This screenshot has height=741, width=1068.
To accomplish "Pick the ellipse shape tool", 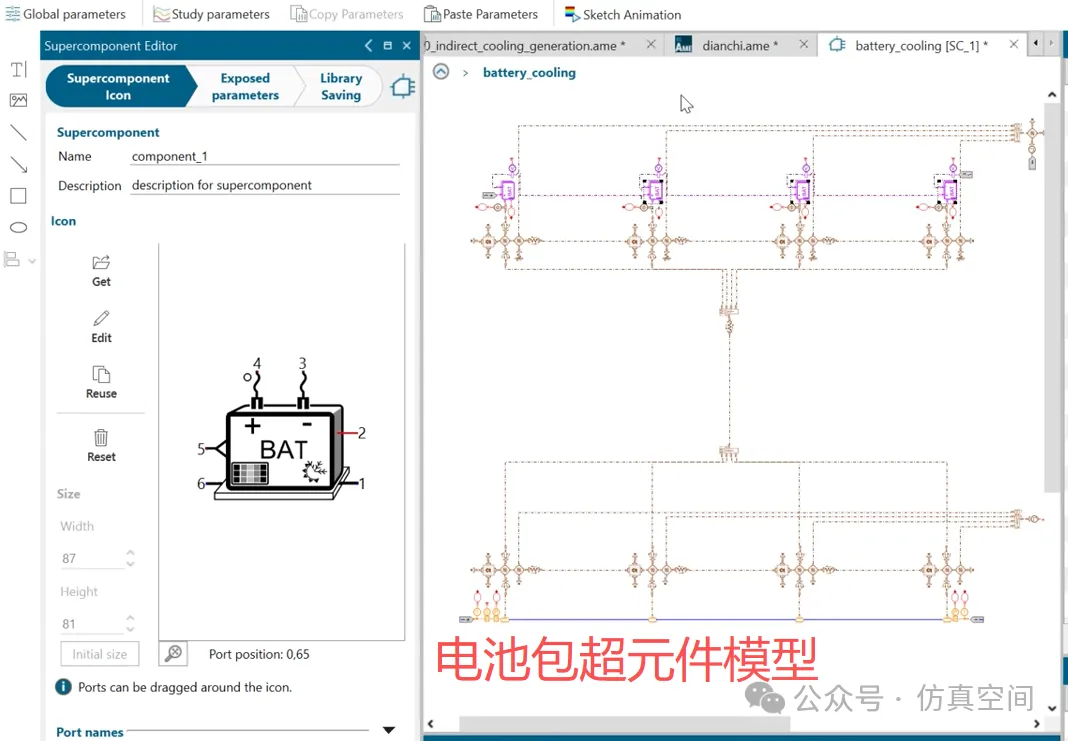I will point(18,227).
